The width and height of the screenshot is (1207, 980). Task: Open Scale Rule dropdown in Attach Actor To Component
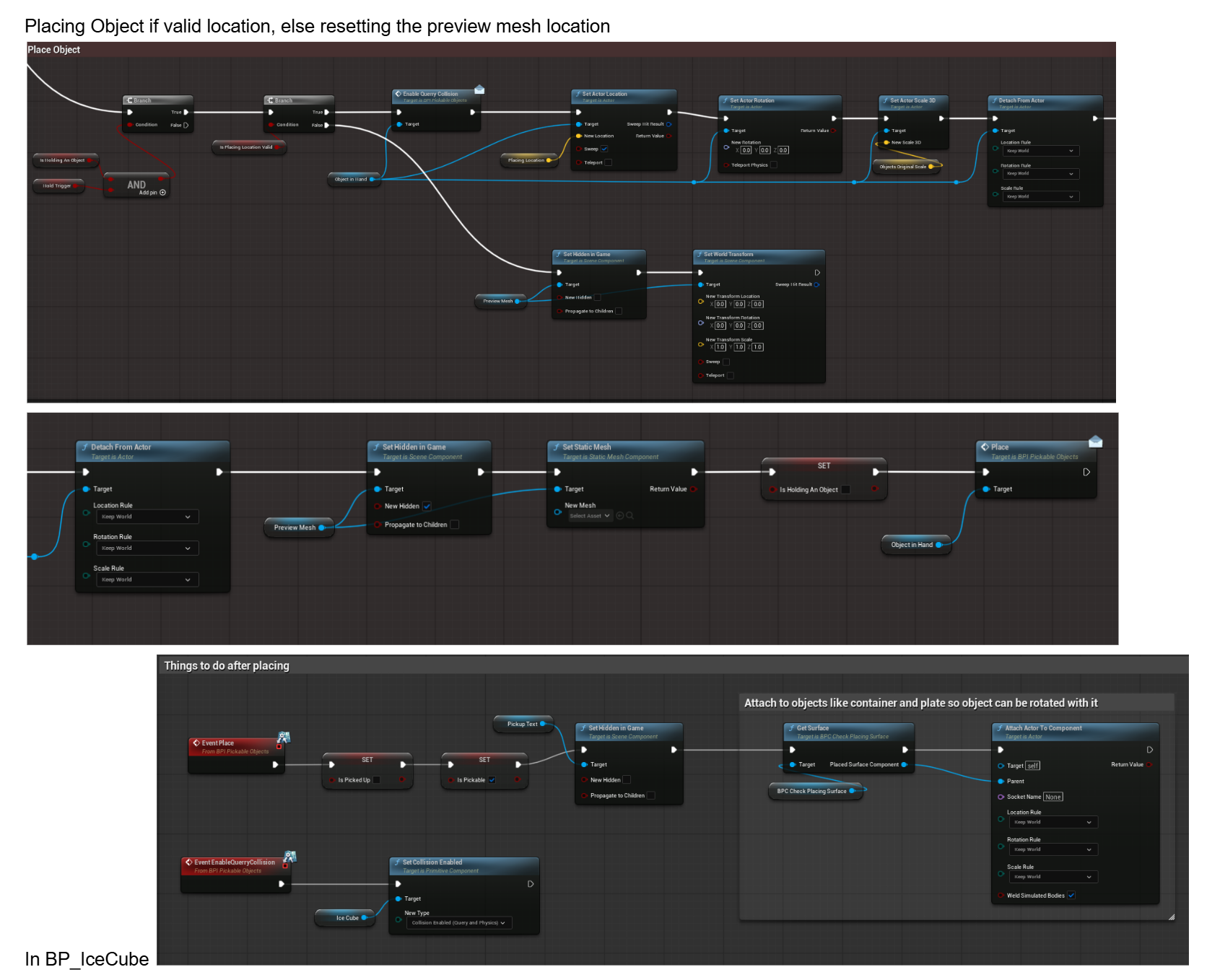pyautogui.click(x=1053, y=877)
